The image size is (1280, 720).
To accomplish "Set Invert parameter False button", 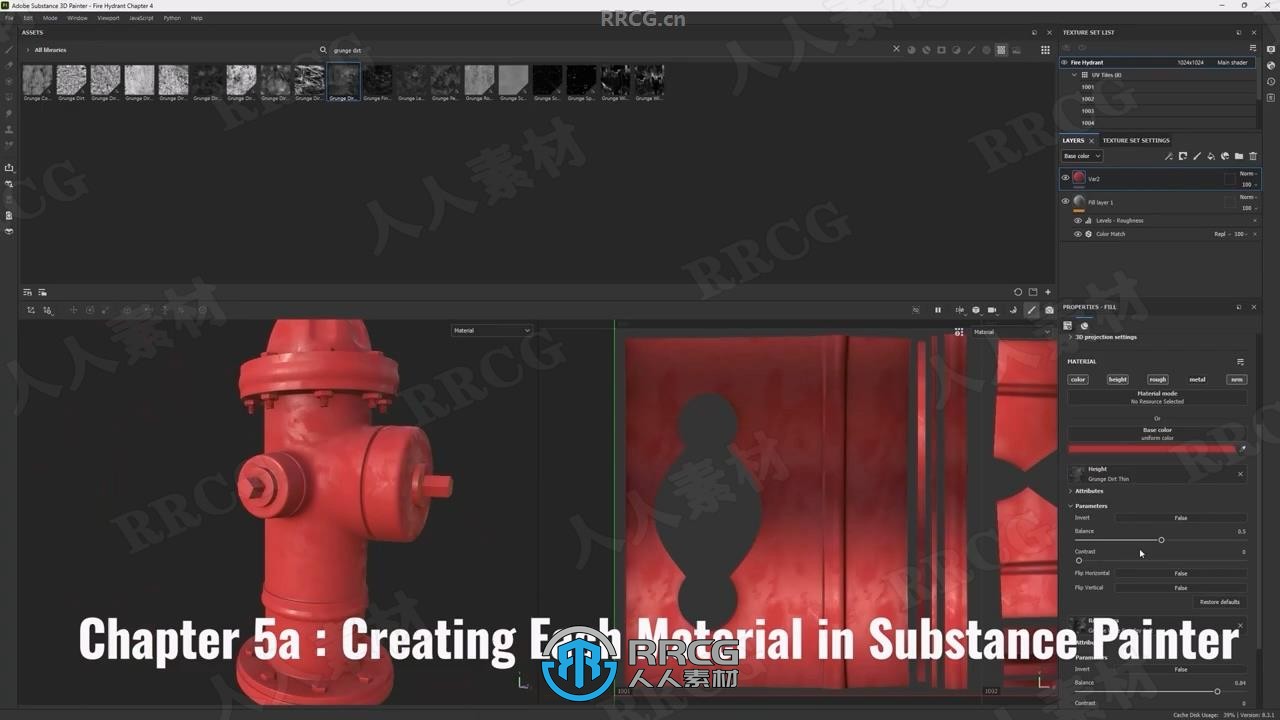I will tap(1181, 518).
